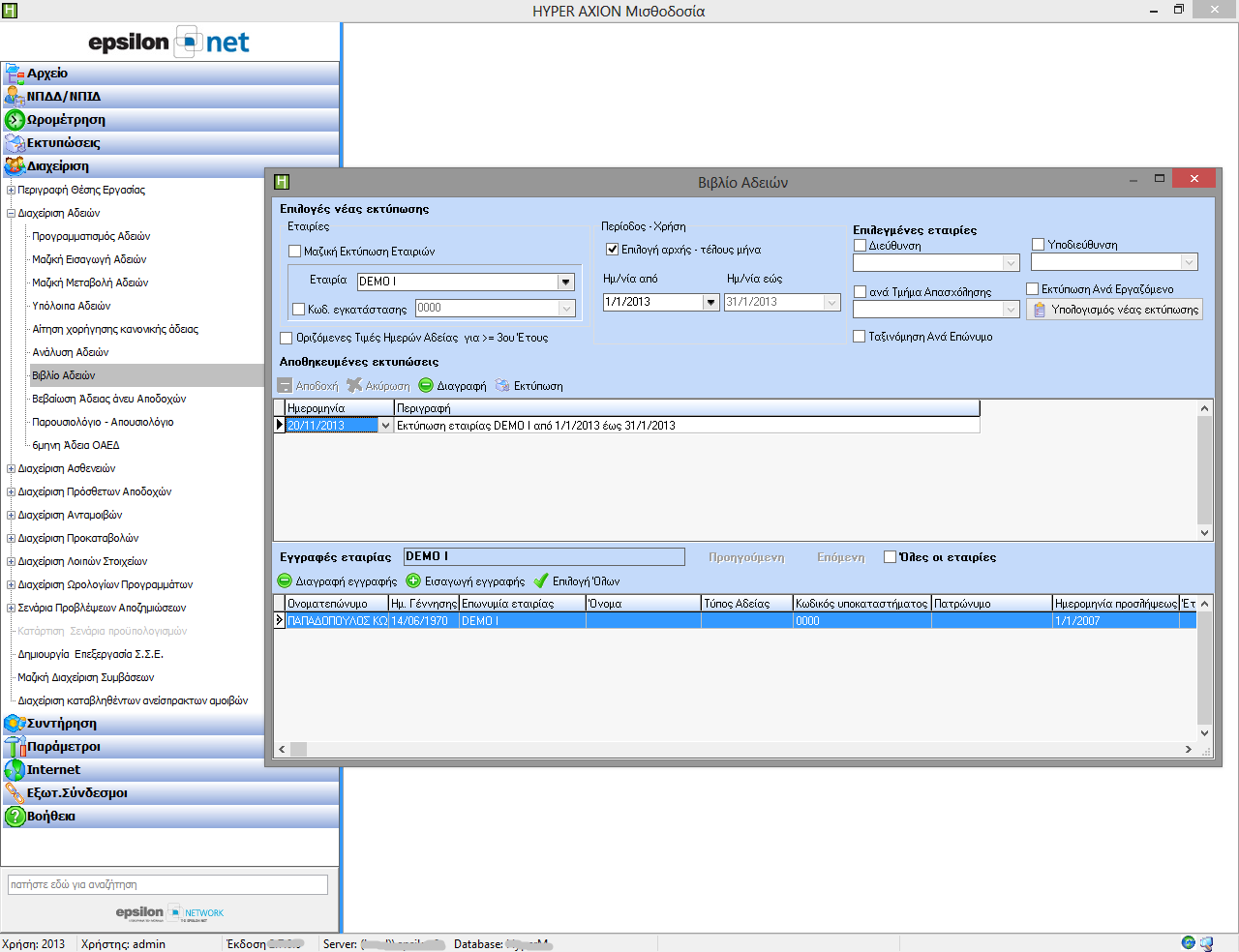Select Ανάλυση Αδειών in the tree

click(71, 352)
